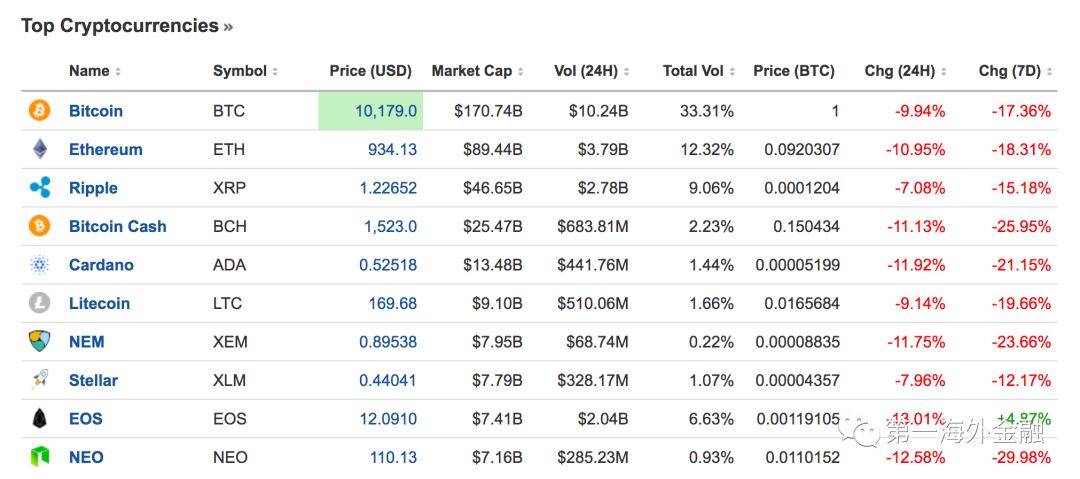Image resolution: width=1080 pixels, height=479 pixels.
Task: Open the NEM name link
Action: 87,342
